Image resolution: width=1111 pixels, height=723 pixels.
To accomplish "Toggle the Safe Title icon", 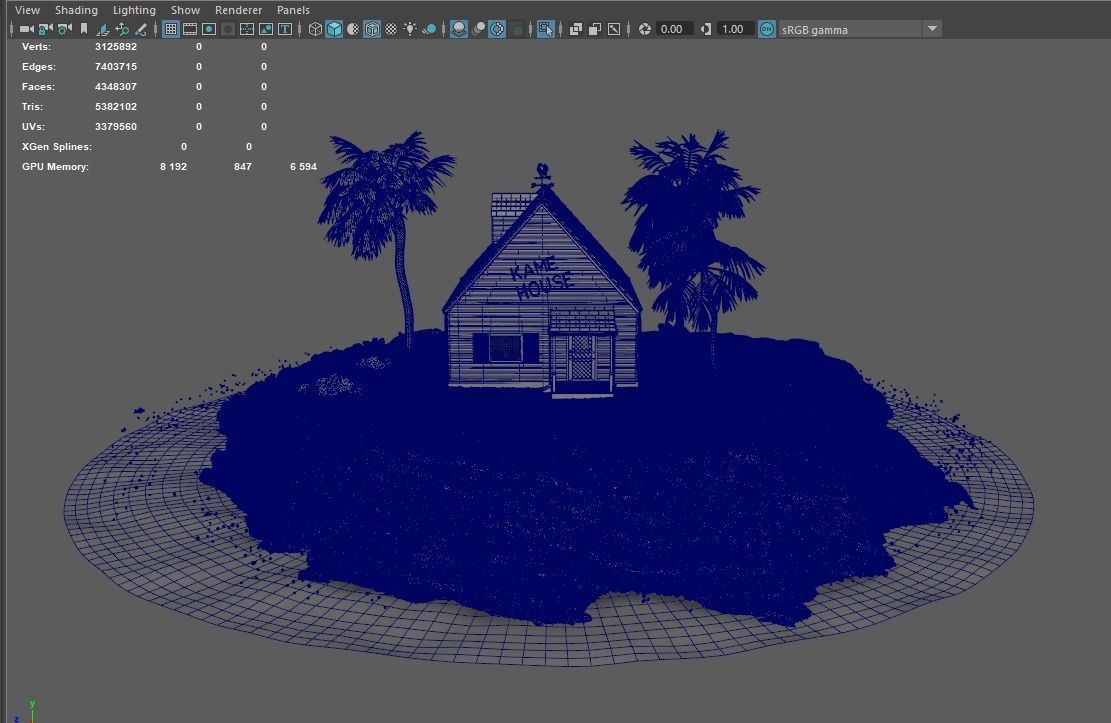I will [x=285, y=29].
